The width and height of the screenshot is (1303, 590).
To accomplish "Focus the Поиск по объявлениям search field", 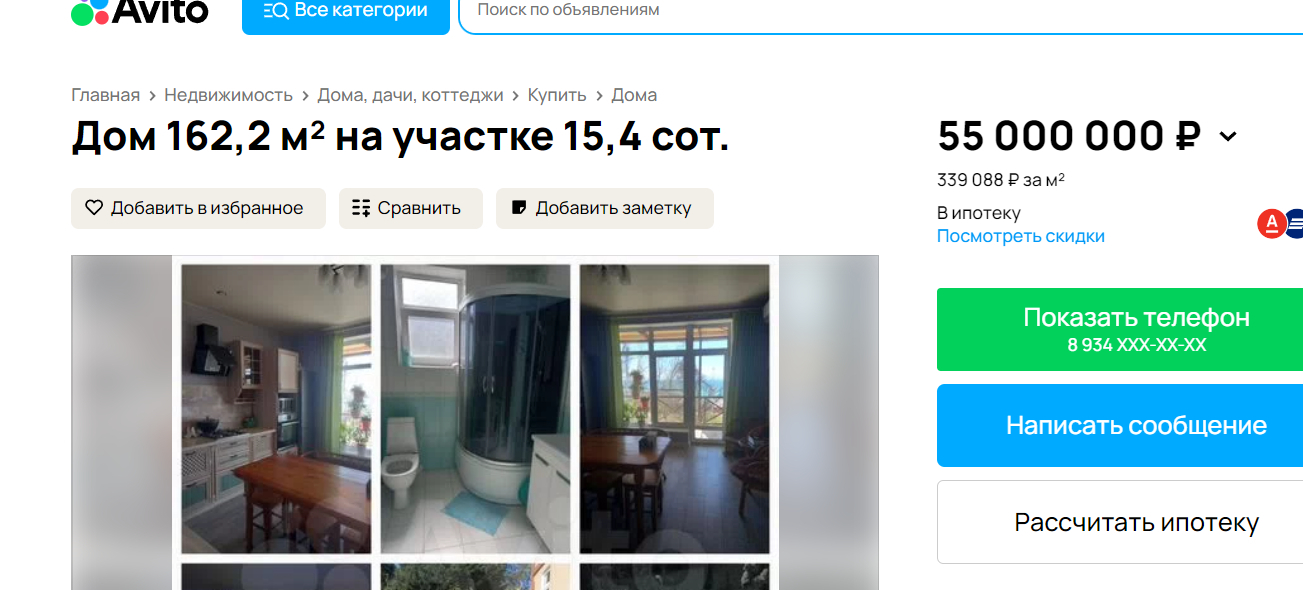I will click(x=880, y=14).
